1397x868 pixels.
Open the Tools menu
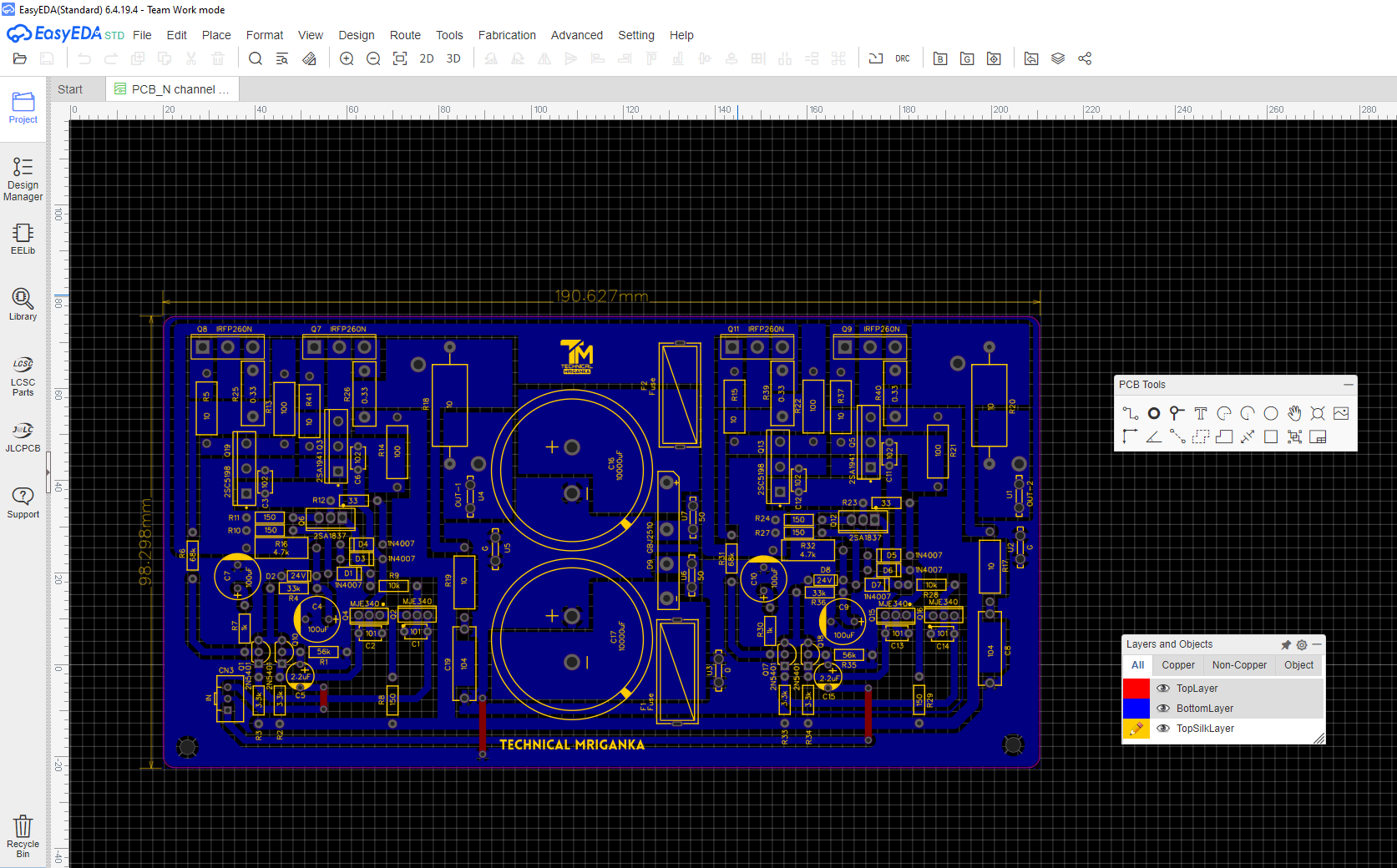coord(449,35)
